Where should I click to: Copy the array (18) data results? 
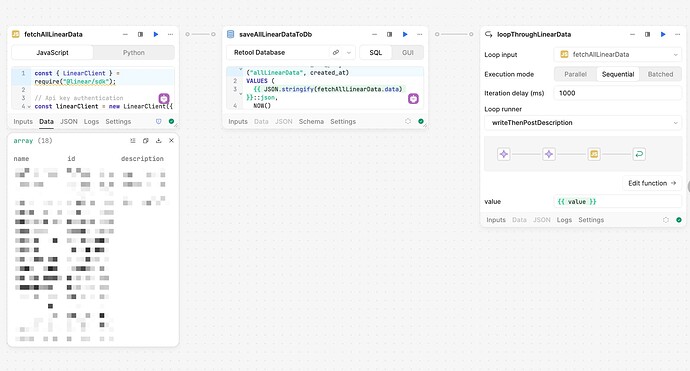(146, 141)
